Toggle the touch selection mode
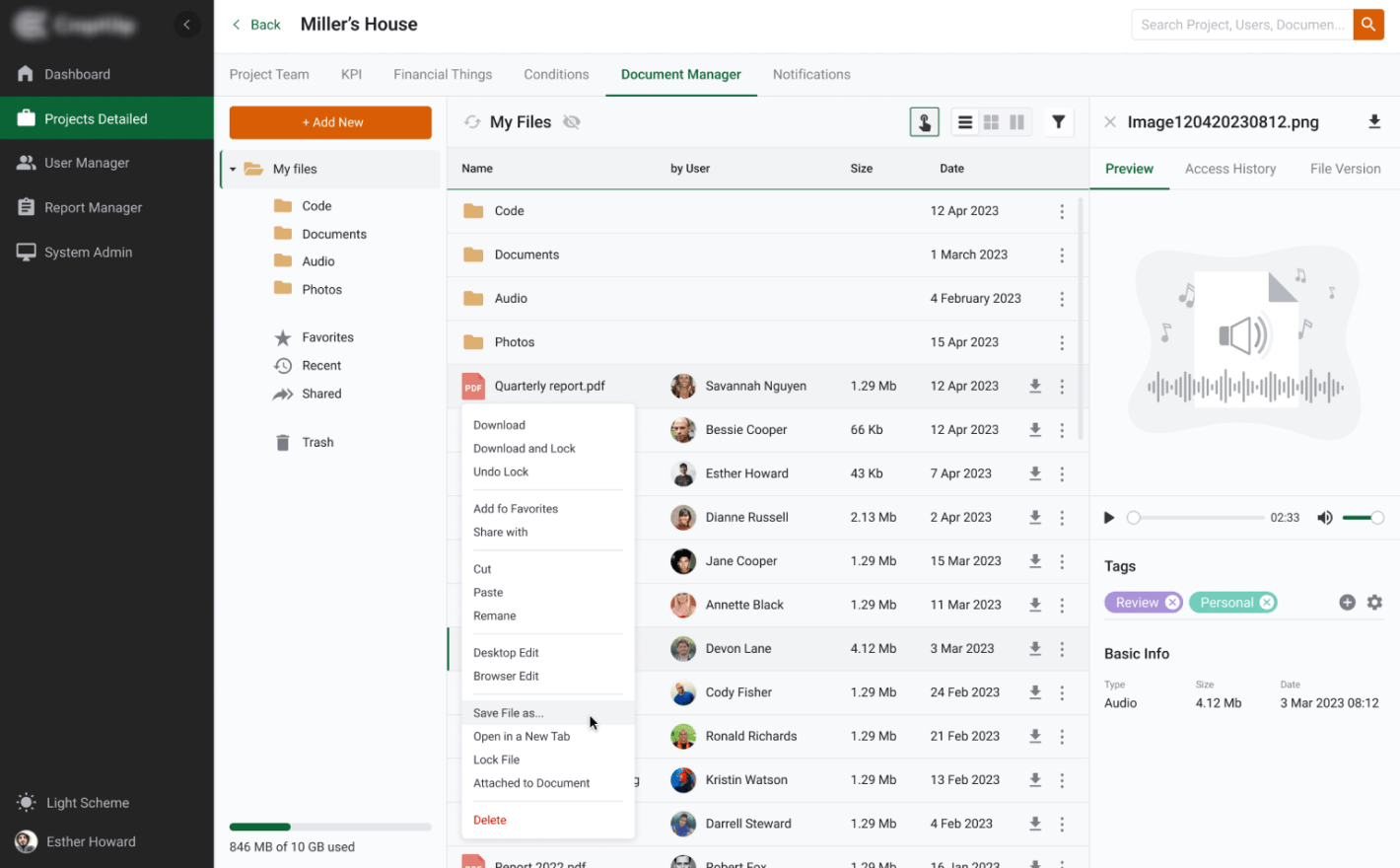Screen dimensions: 1400x868 point(924,121)
